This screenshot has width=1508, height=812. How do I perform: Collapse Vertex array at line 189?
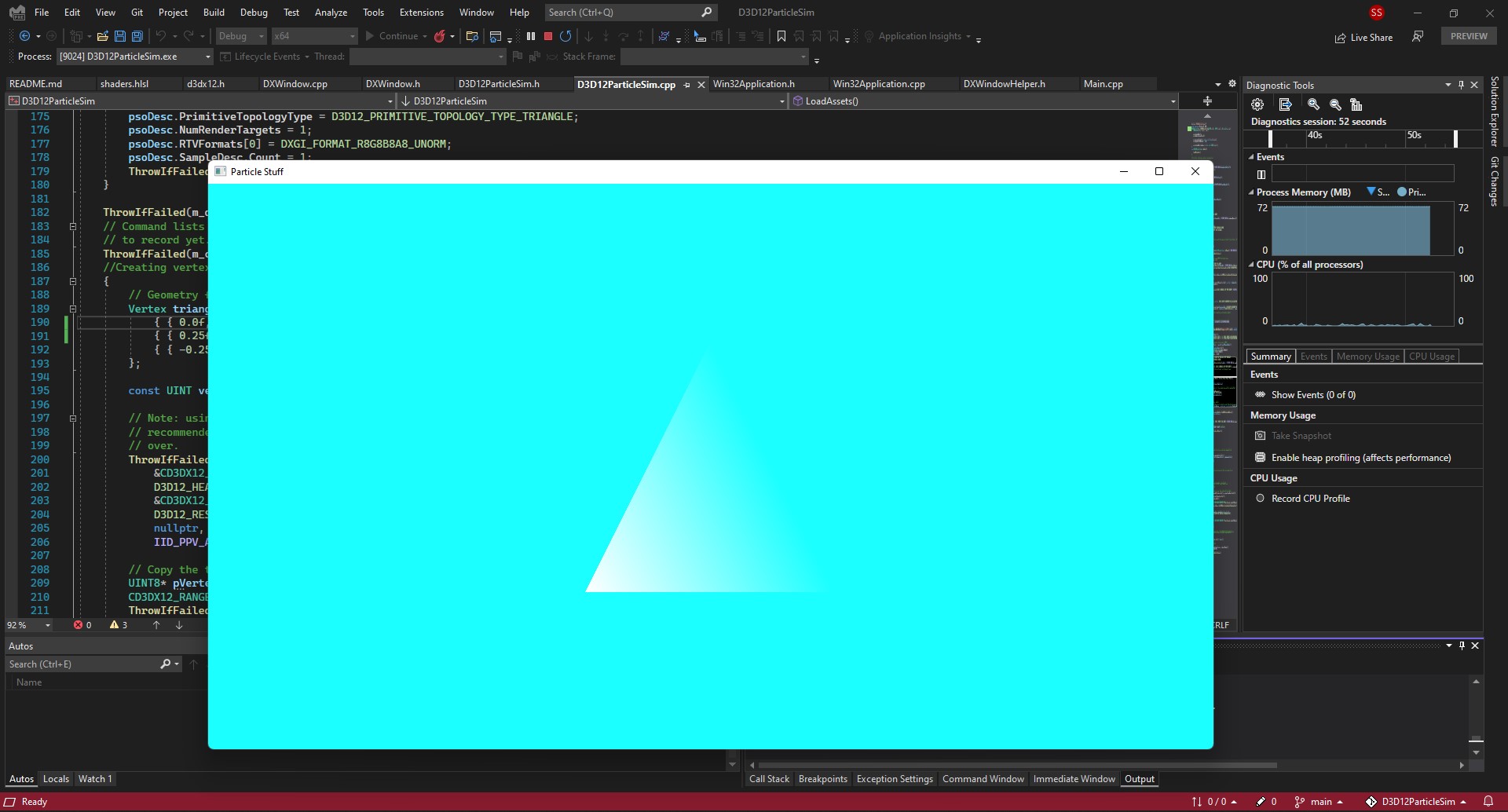pos(73,309)
